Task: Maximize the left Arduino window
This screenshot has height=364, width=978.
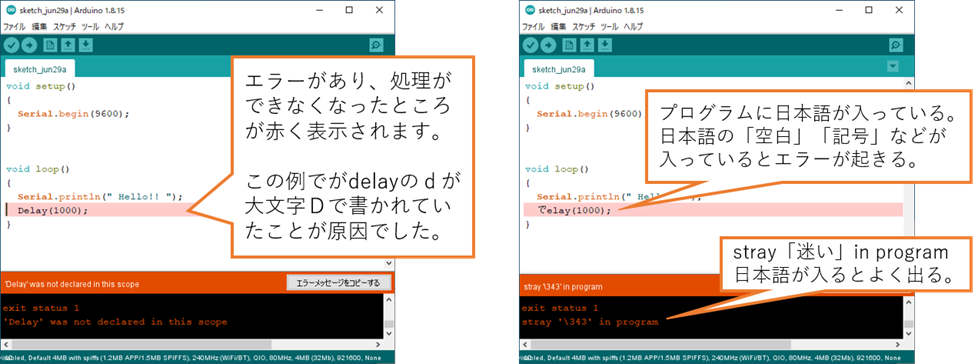Action: pos(349,10)
